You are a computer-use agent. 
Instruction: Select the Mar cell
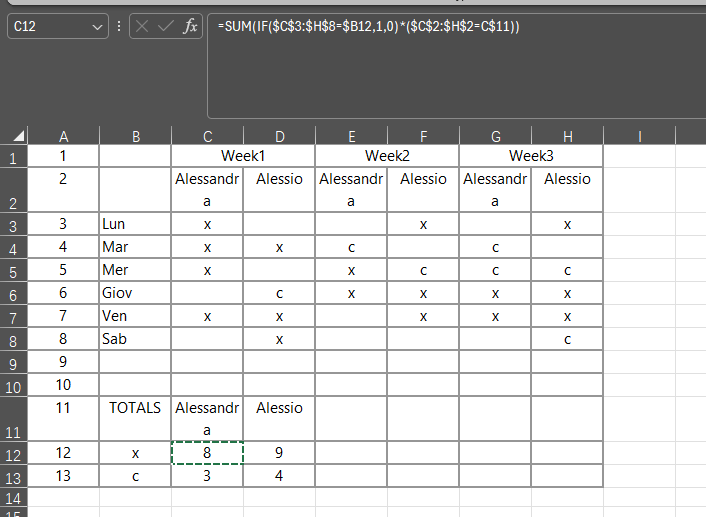[135, 247]
